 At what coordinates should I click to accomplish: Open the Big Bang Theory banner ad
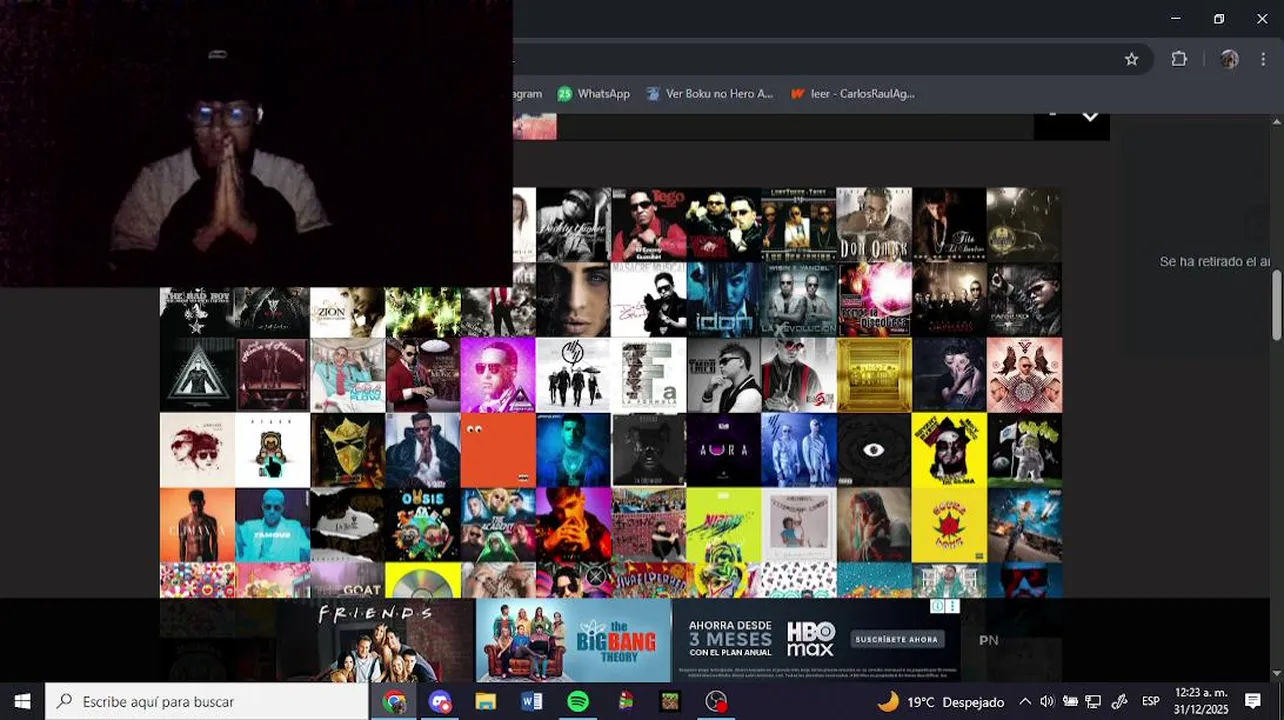573,640
